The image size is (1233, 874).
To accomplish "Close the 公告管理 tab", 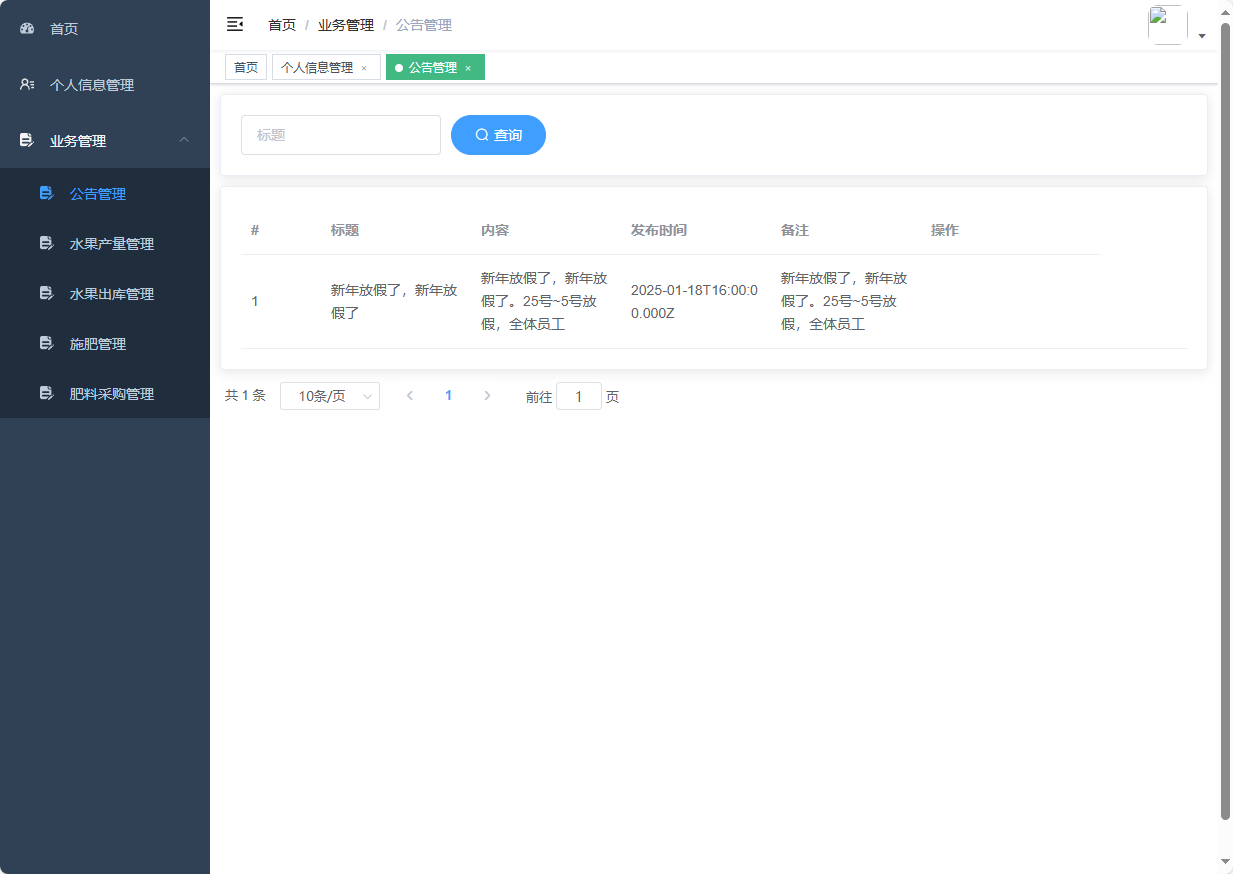I will click(467, 67).
